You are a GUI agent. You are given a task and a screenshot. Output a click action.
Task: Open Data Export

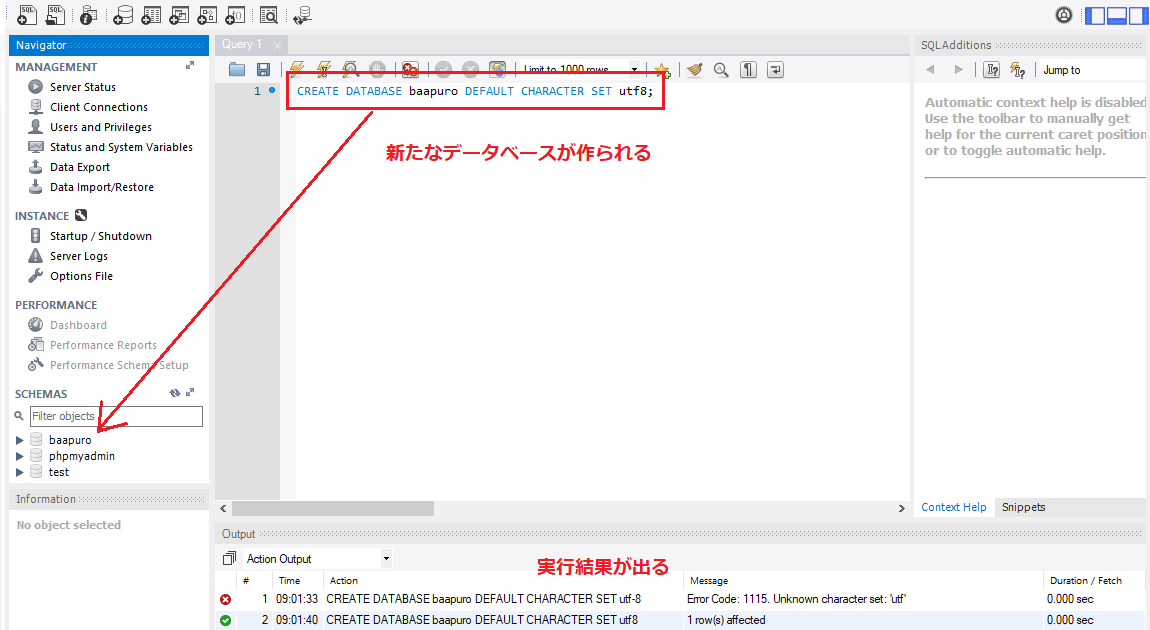(79, 167)
